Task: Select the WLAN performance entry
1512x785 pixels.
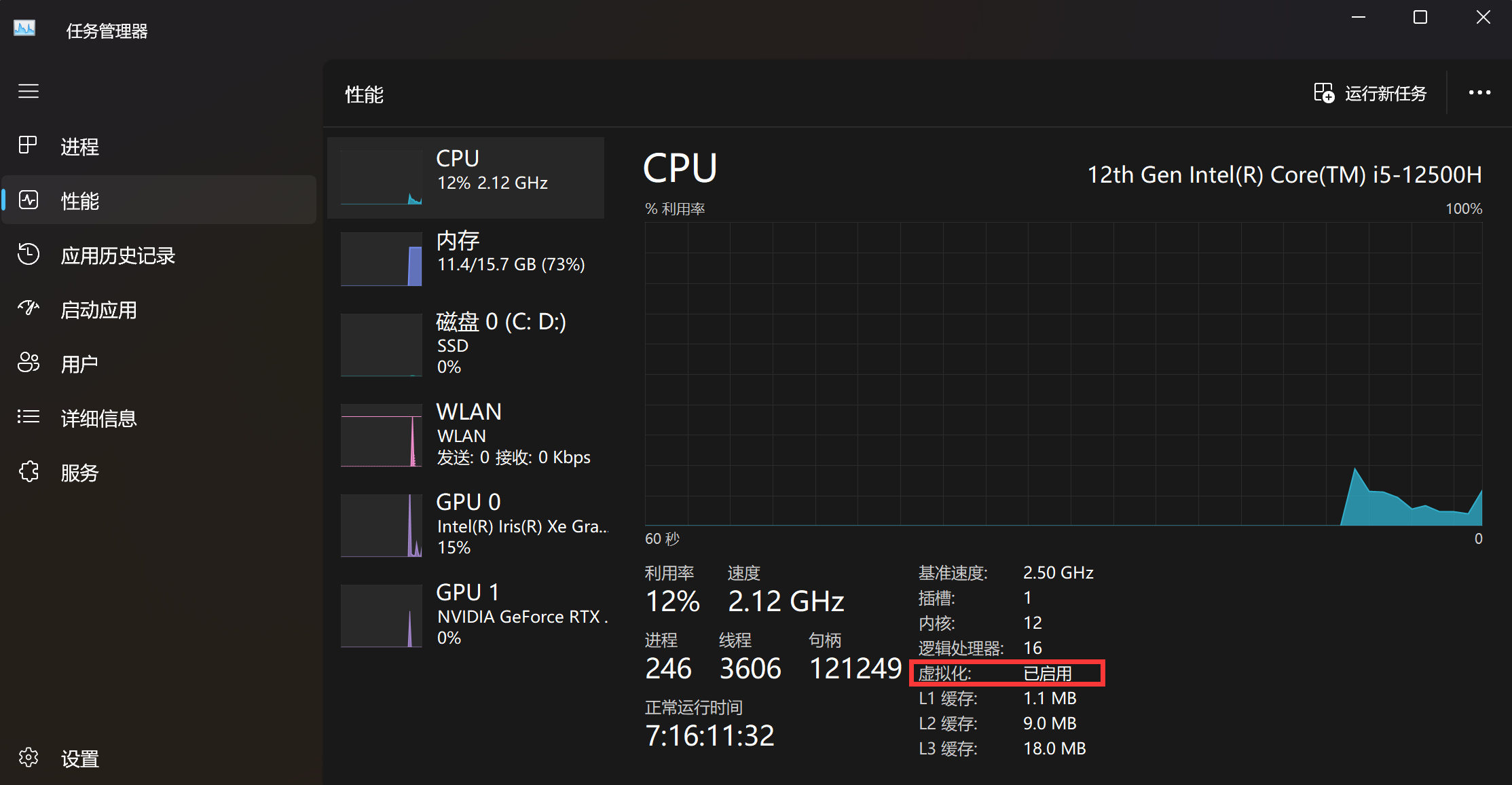Action: pos(466,435)
